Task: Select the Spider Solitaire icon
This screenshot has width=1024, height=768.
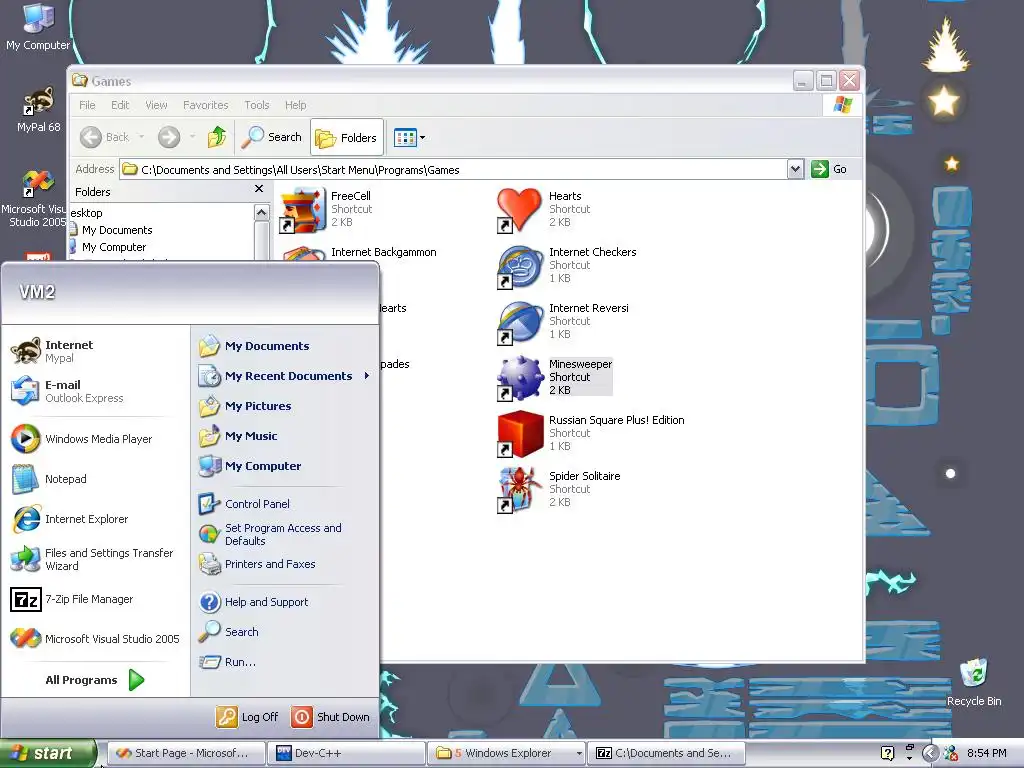Action: [520, 490]
